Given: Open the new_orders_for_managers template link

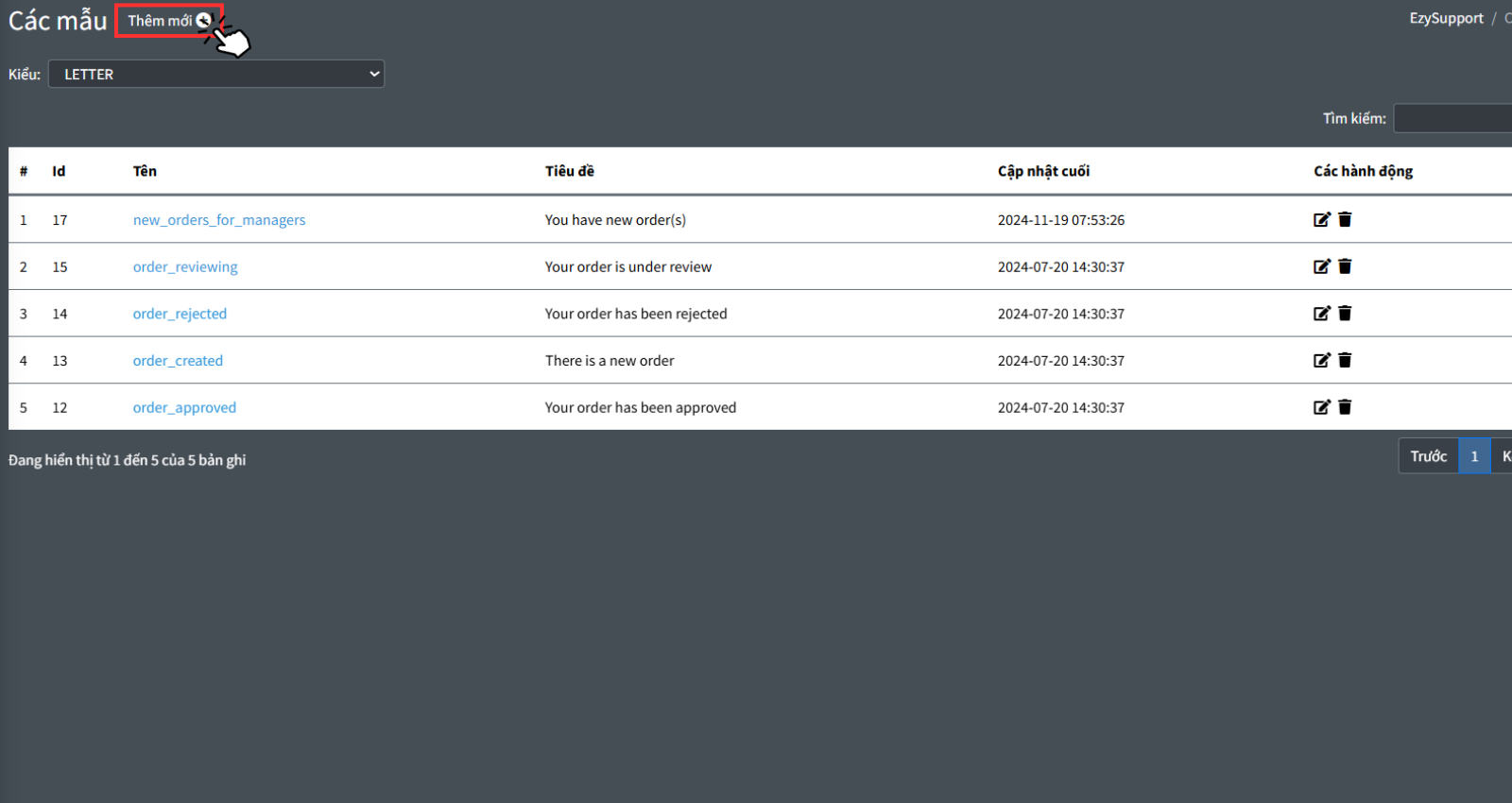Looking at the screenshot, I should click(x=219, y=220).
